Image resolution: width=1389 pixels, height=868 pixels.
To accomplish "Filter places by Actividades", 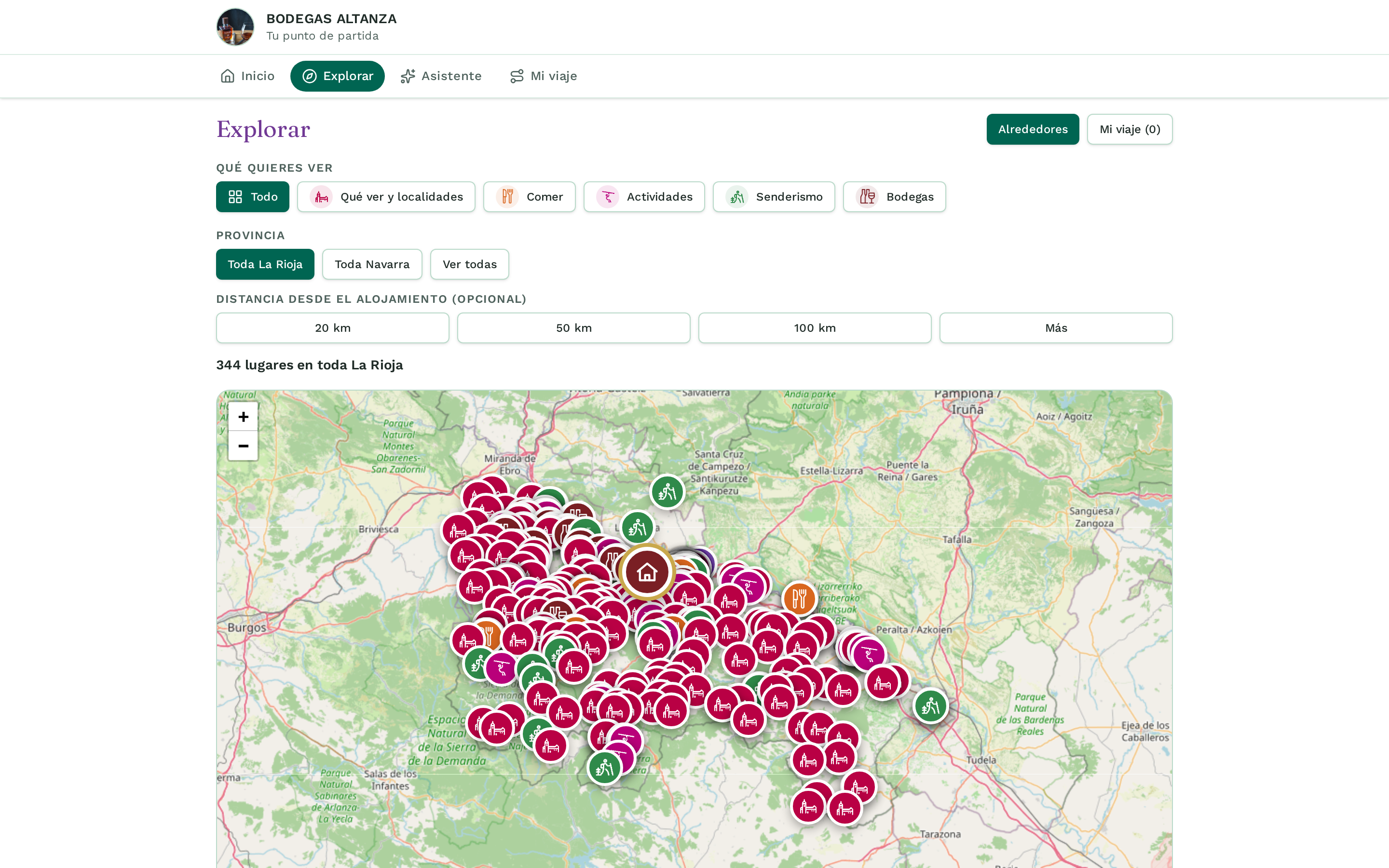I will [644, 197].
